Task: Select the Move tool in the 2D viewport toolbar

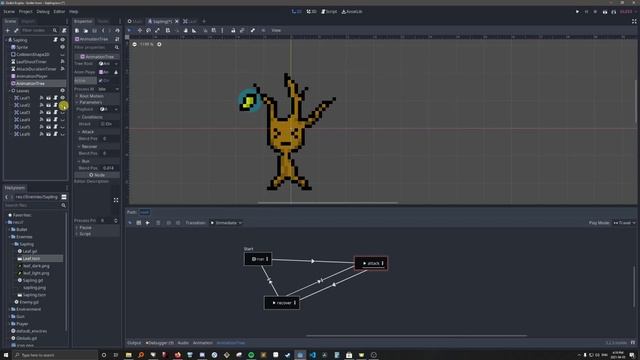Action: pyautogui.click(x=140, y=30)
